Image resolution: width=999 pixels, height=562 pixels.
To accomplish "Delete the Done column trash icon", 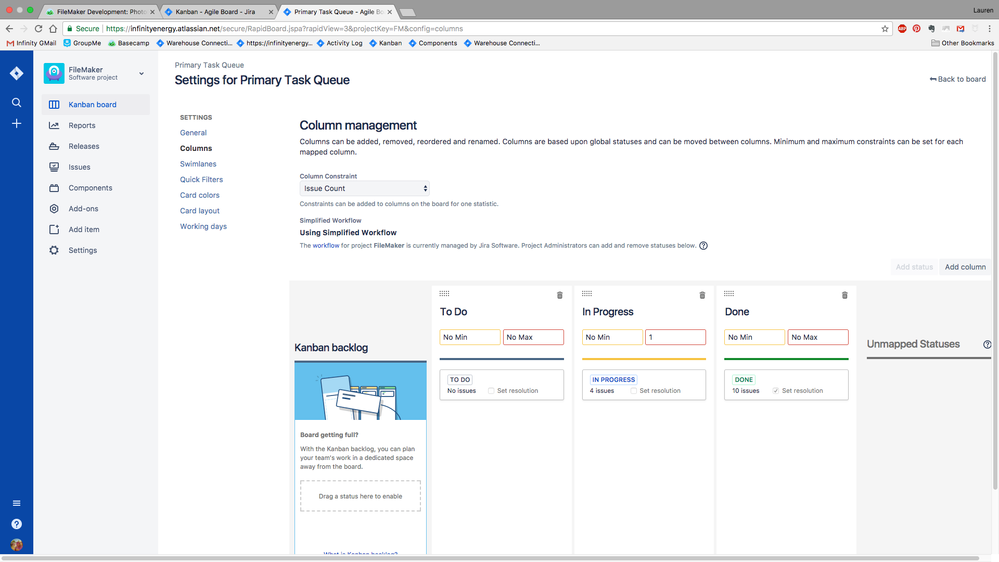I will tap(845, 295).
